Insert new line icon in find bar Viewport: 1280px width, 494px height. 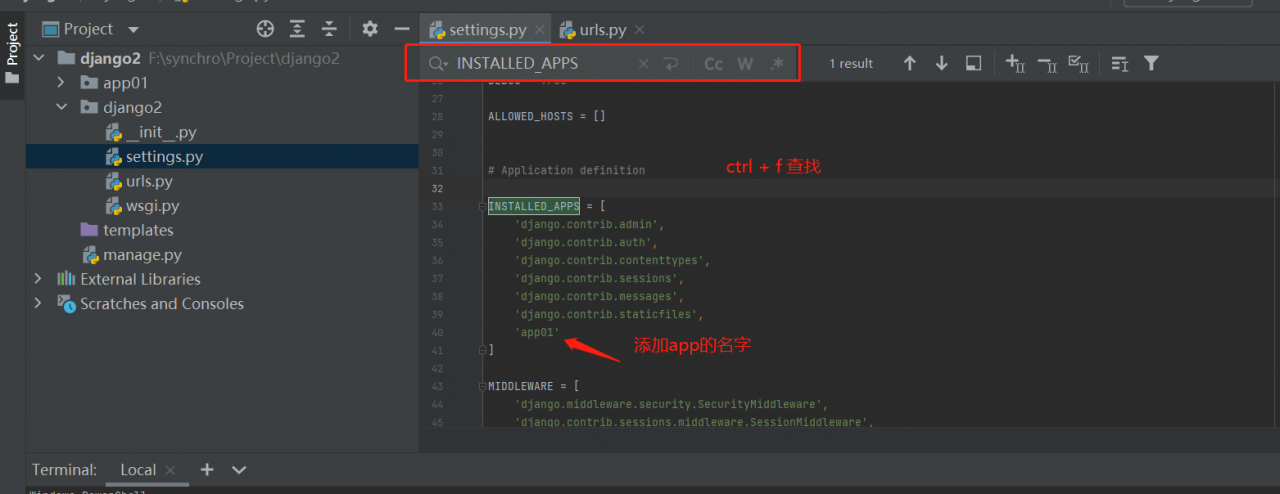click(671, 63)
